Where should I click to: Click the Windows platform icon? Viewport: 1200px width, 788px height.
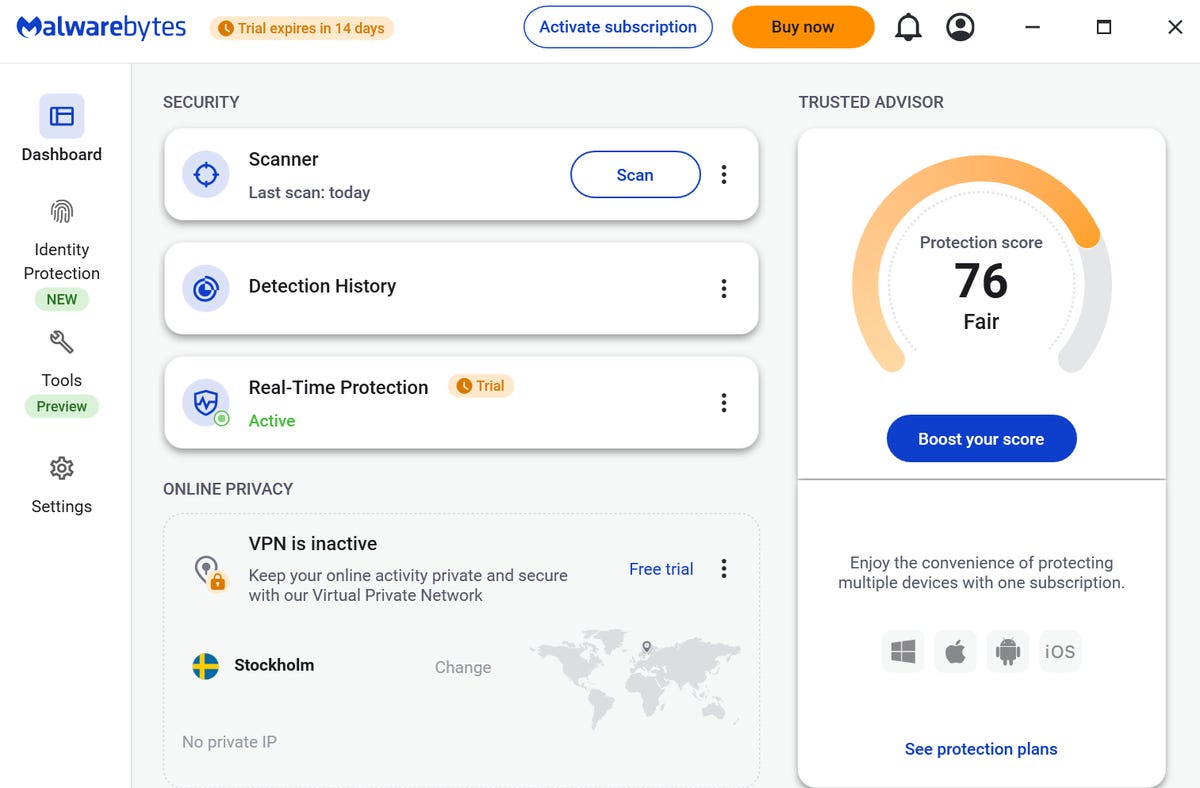point(903,652)
